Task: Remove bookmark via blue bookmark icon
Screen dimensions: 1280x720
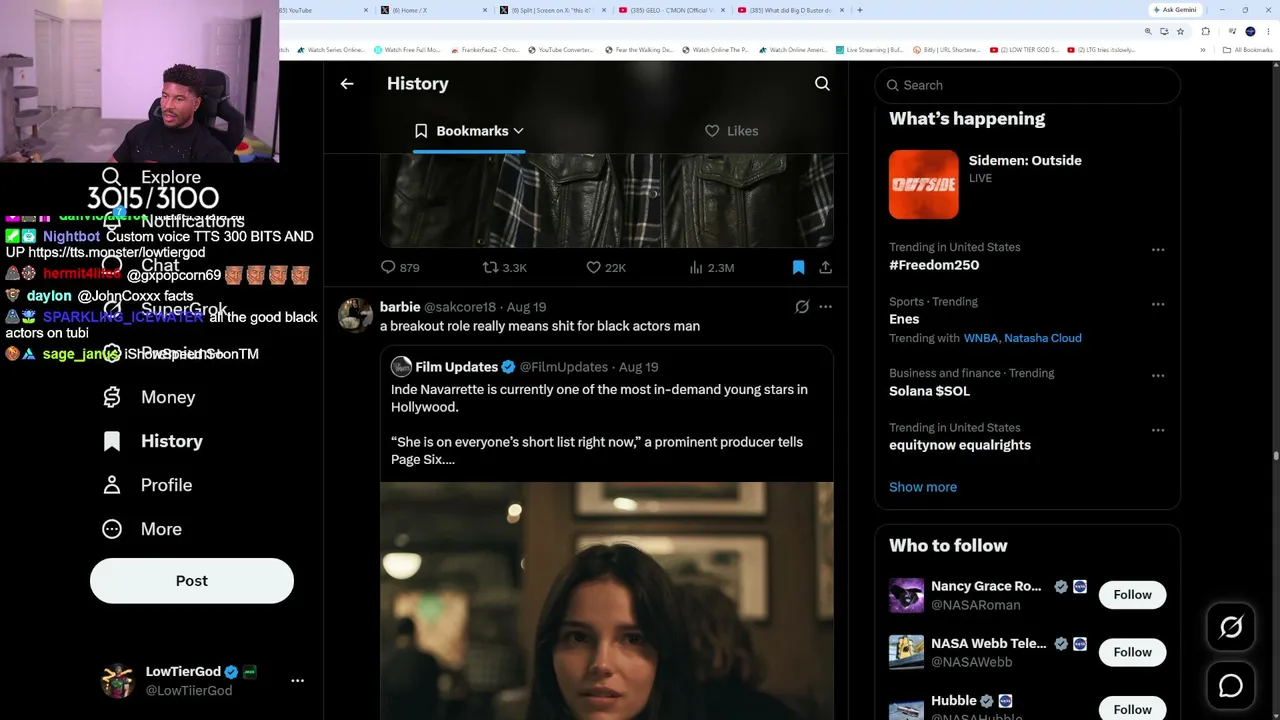Action: pyautogui.click(x=798, y=267)
